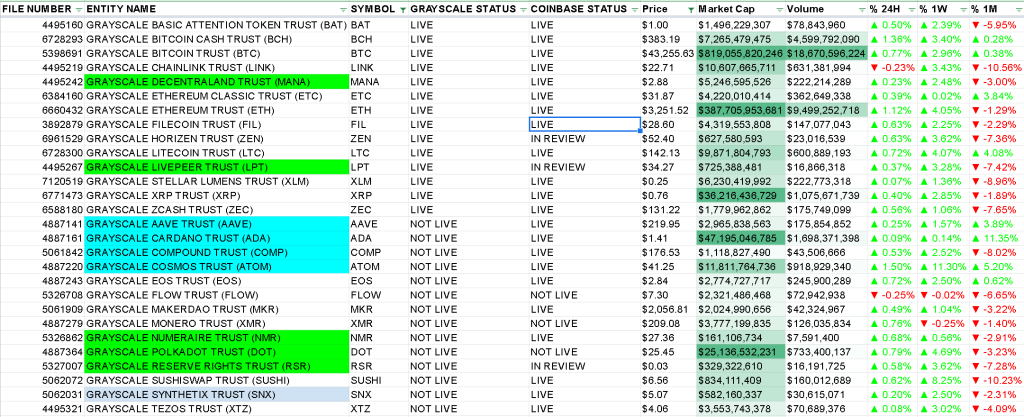1024x417 pixels.
Task: Select the Aave GRAYSCALE STATUS NOT LIVE cell
Action: coord(468,224)
